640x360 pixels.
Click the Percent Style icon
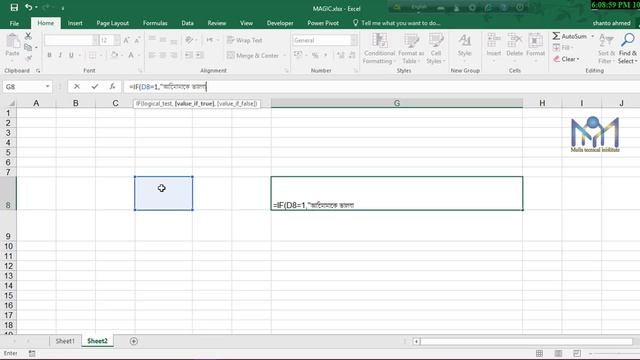tap(315, 55)
